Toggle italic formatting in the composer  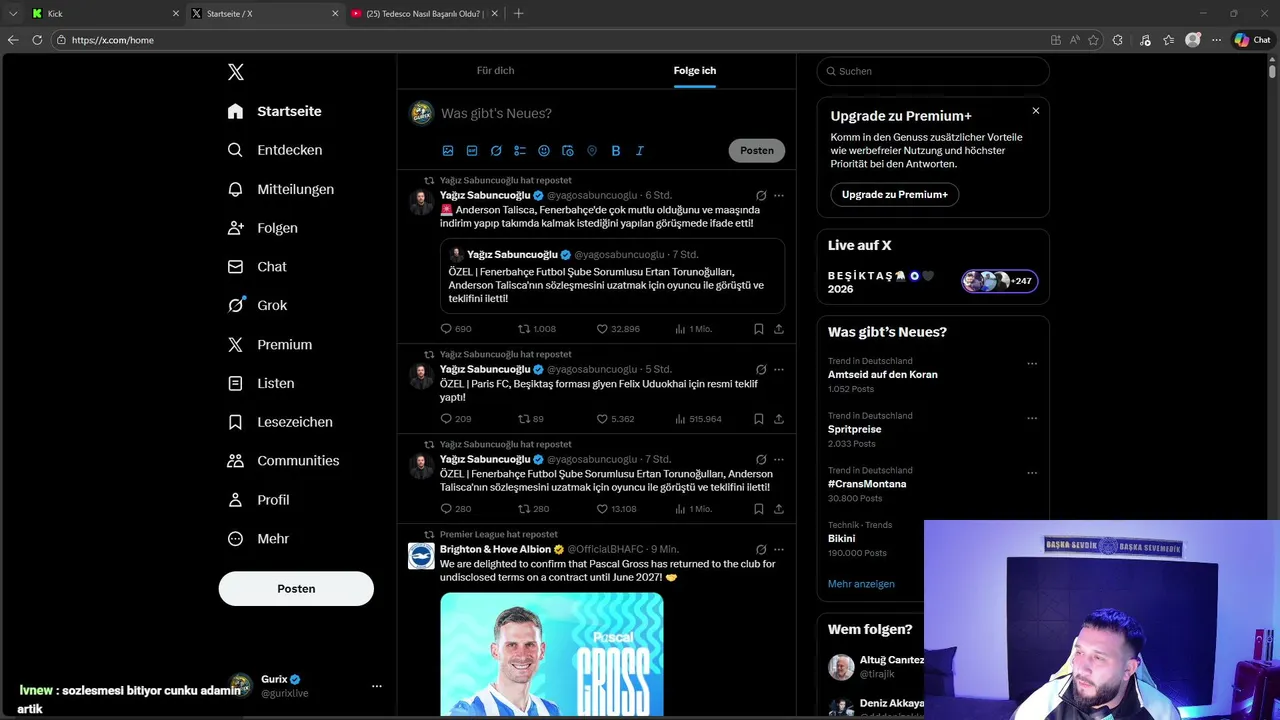640,151
